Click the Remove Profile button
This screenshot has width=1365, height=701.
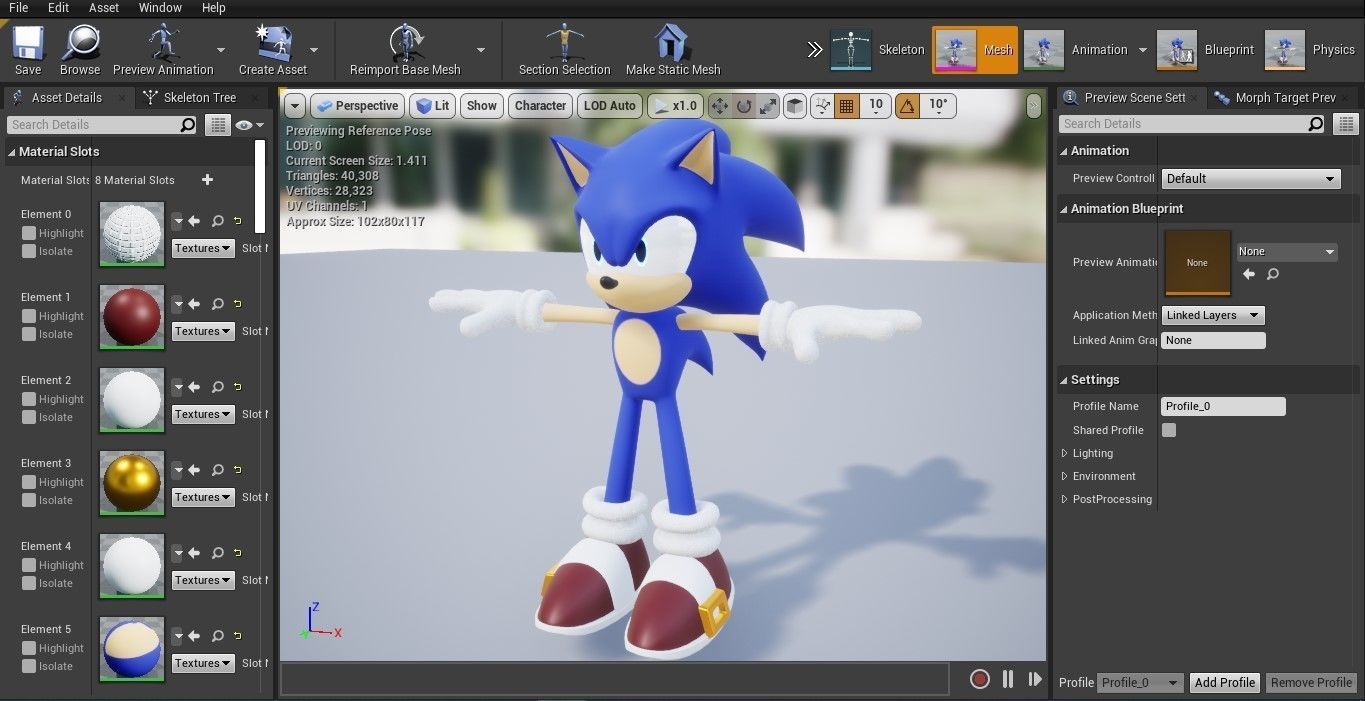pos(1311,682)
